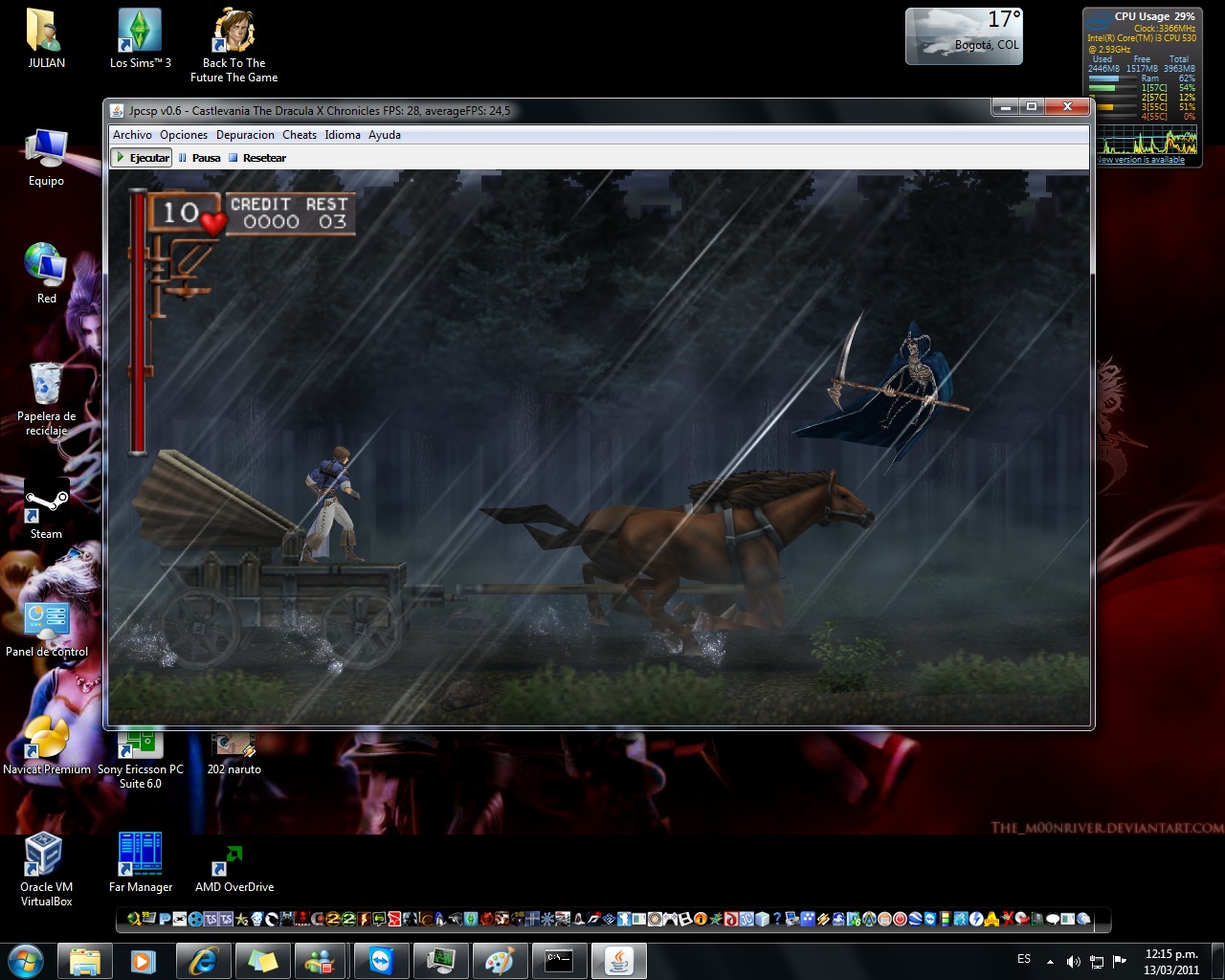This screenshot has width=1225, height=980.
Task: Click the Castlevania game screen in Jpcsp
Action: pyautogui.click(x=599, y=448)
